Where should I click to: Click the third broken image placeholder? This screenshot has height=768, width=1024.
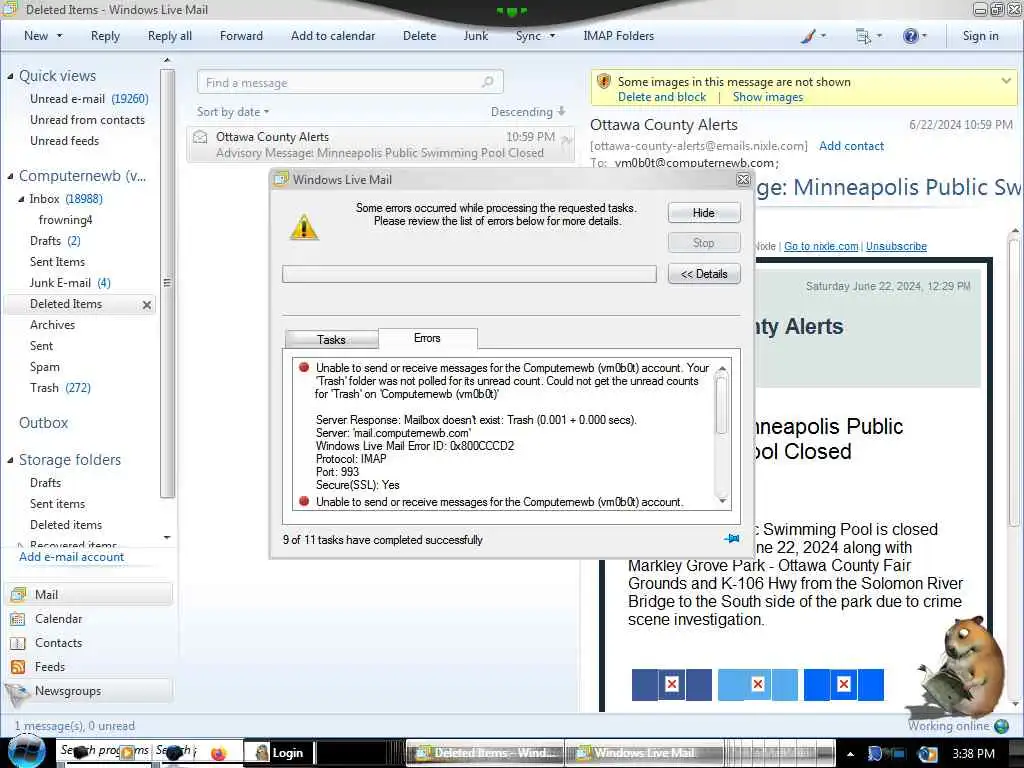click(x=844, y=684)
